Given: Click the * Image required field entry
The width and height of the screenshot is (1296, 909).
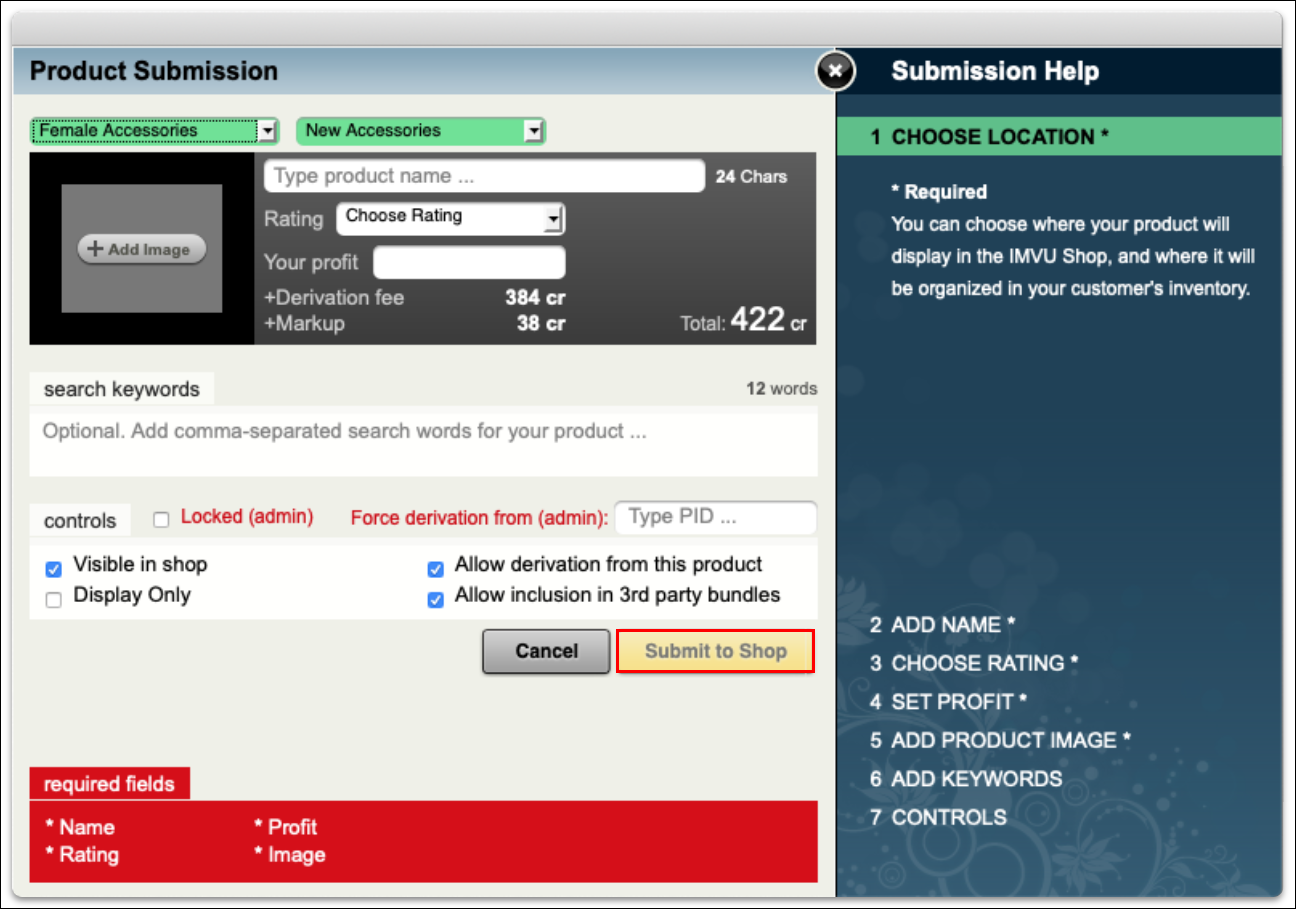Looking at the screenshot, I should pyautogui.click(x=289, y=855).
